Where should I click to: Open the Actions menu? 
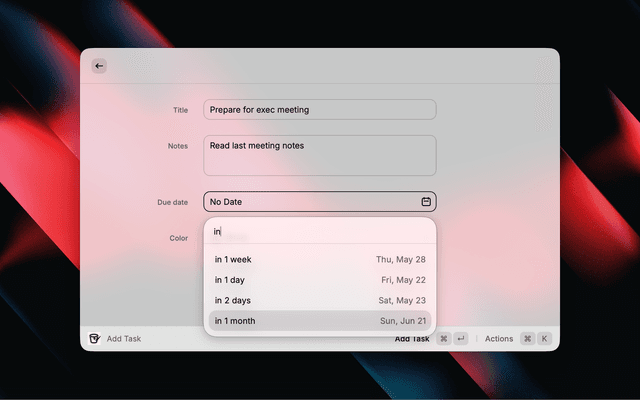tap(499, 339)
